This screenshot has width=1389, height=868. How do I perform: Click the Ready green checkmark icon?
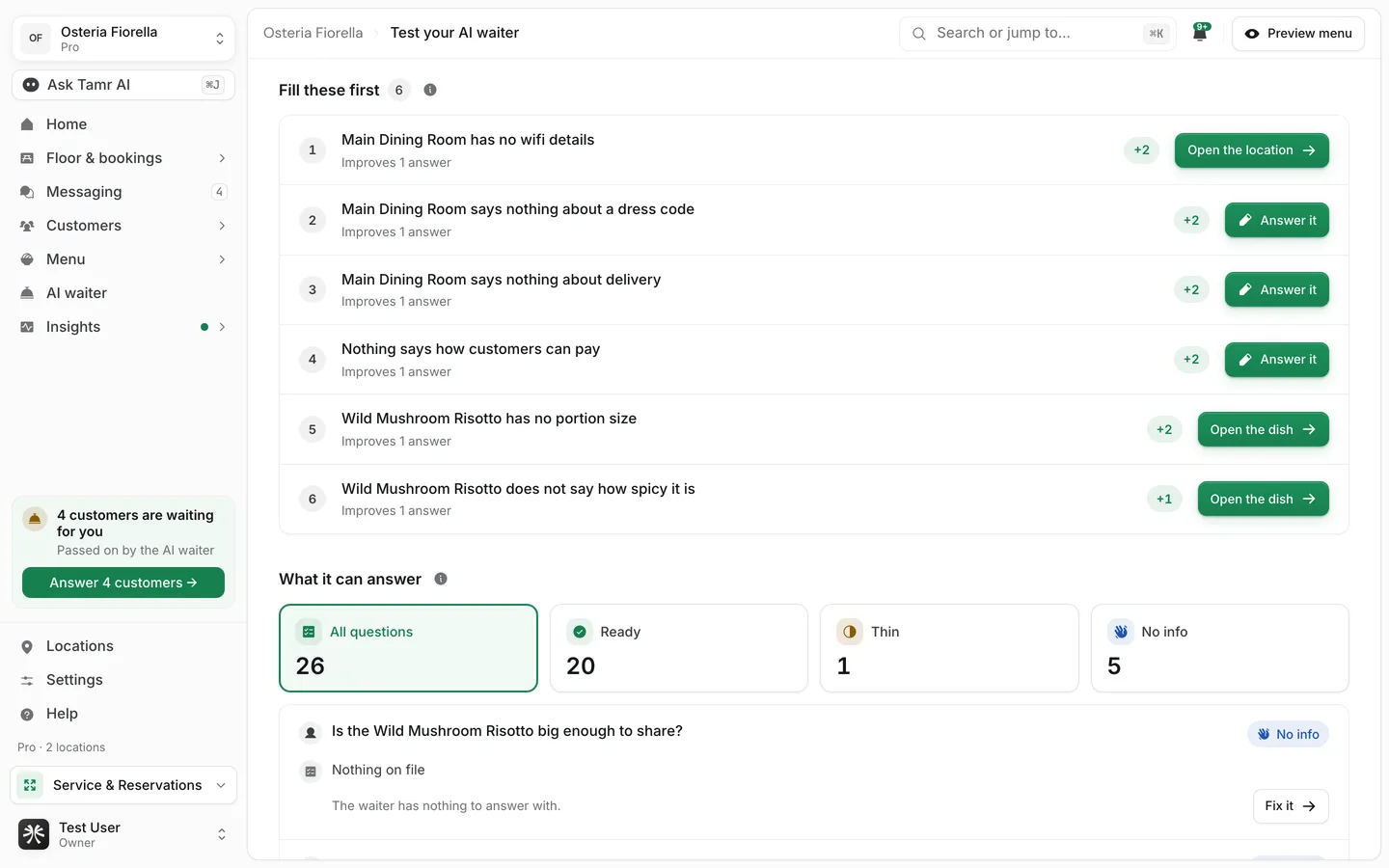(x=580, y=632)
